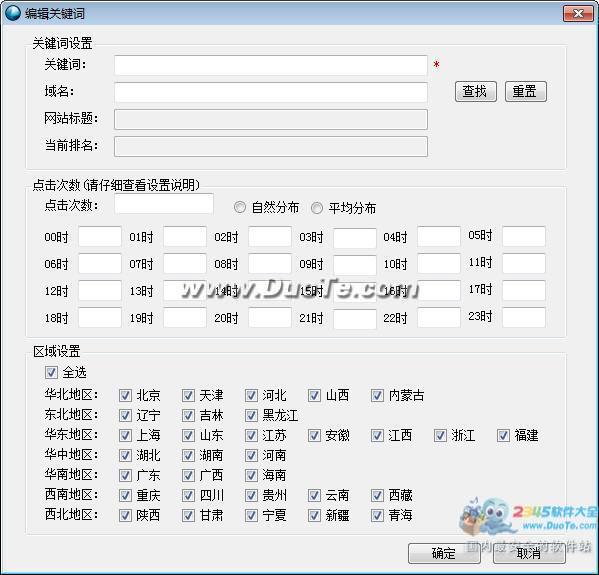Toggle the 西藏 checkbox
Screen dimensions: 599x575
tap(377, 496)
